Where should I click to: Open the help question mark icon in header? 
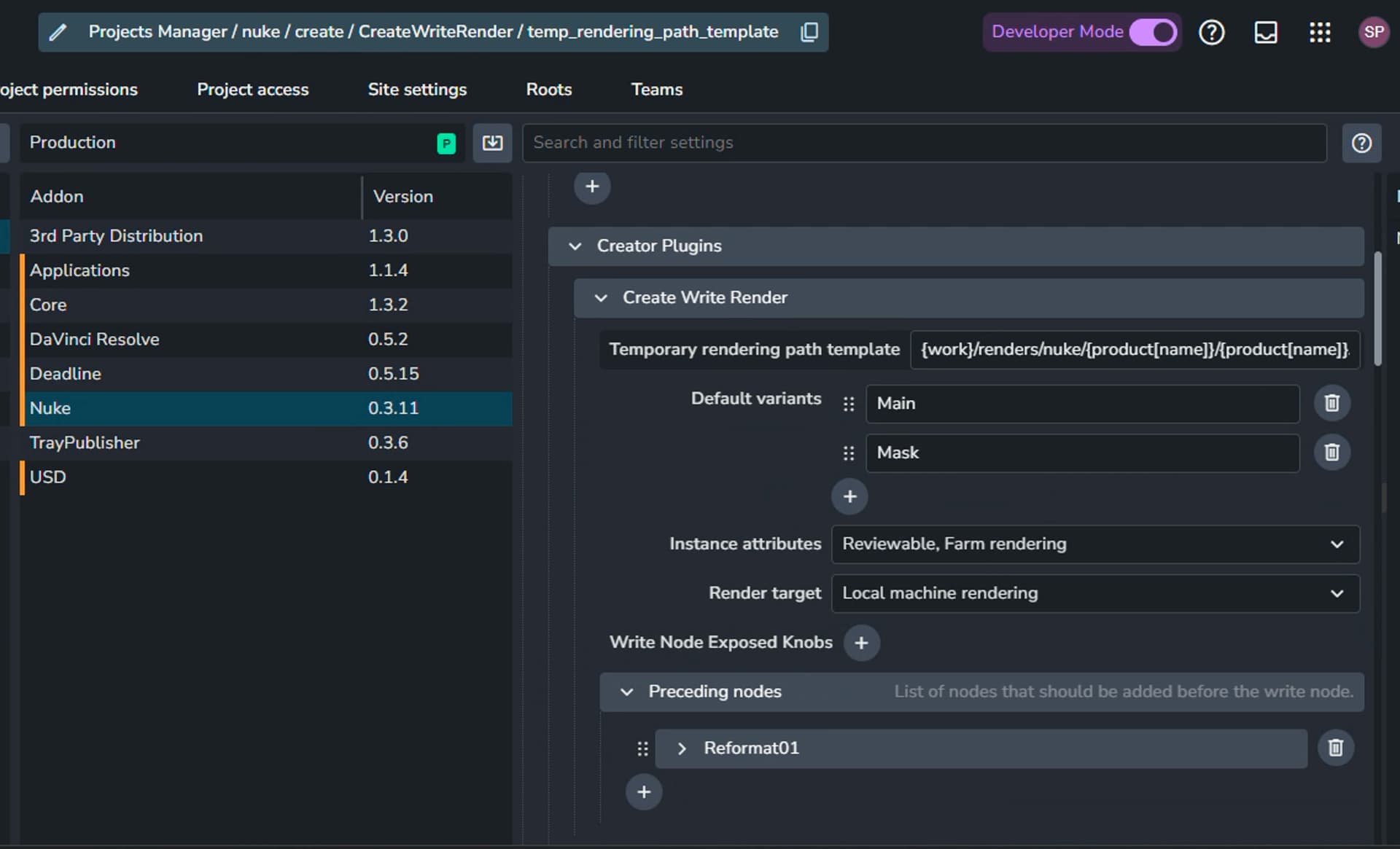1212,32
